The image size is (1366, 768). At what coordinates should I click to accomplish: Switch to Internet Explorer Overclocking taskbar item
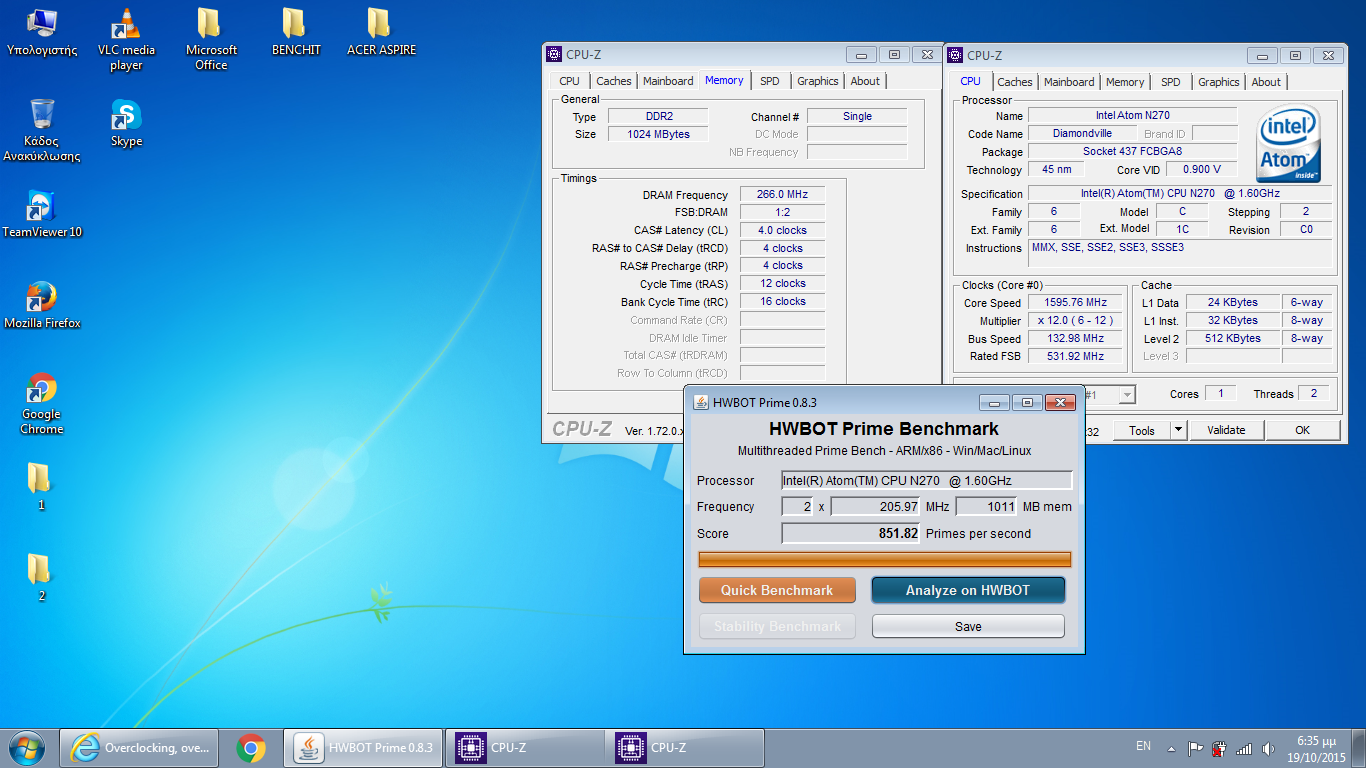[x=141, y=748]
